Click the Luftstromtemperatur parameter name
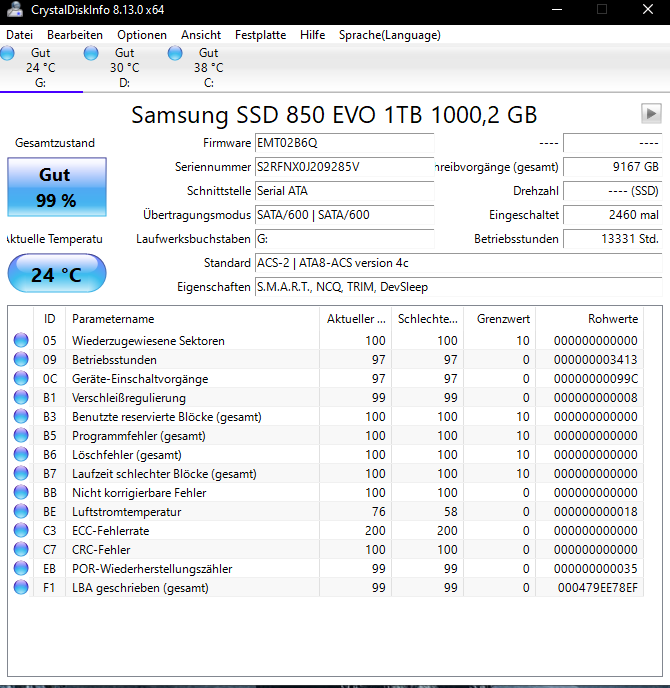This screenshot has height=688, width=670. [x=126, y=512]
